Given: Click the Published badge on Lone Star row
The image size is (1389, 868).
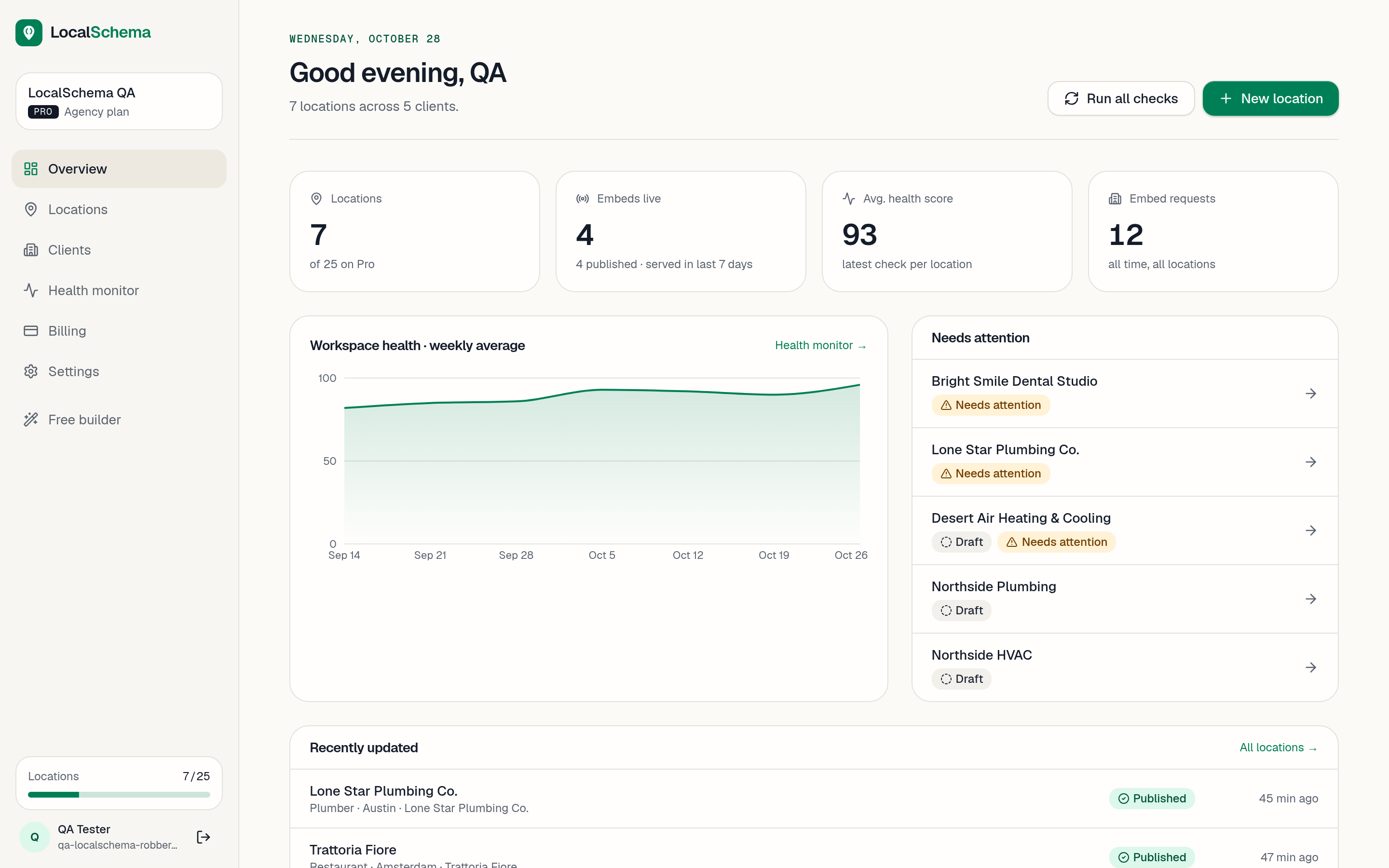Looking at the screenshot, I should coord(1152,799).
